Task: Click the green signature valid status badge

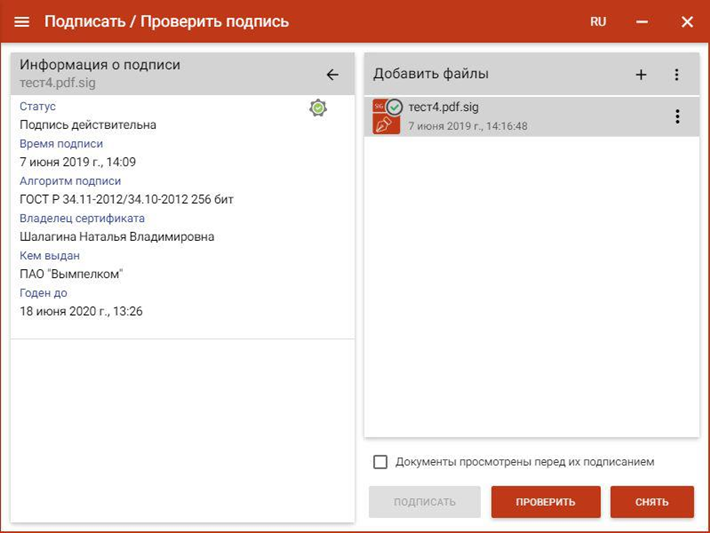Action: 318,108
